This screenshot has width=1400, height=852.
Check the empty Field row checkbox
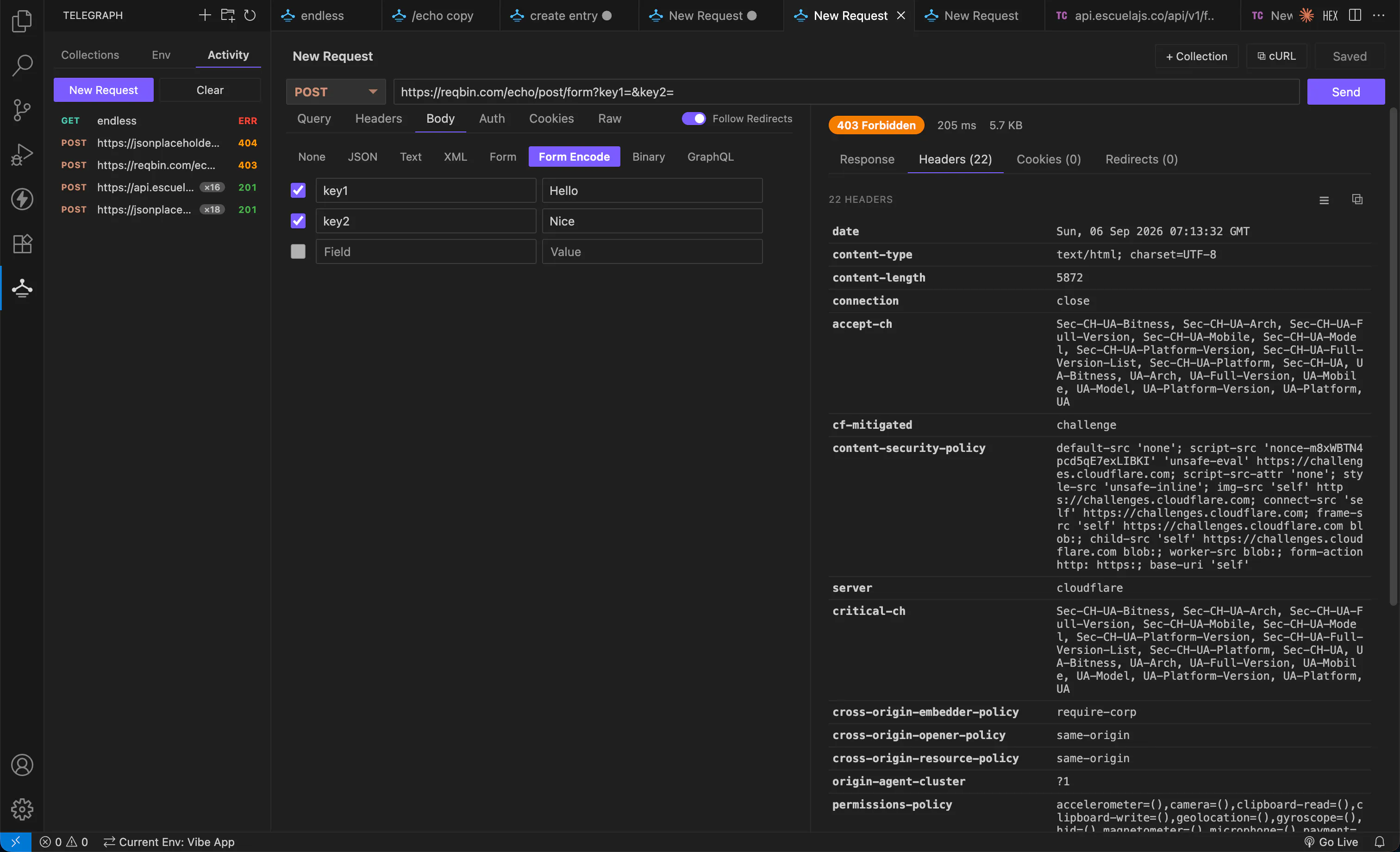[x=298, y=251]
